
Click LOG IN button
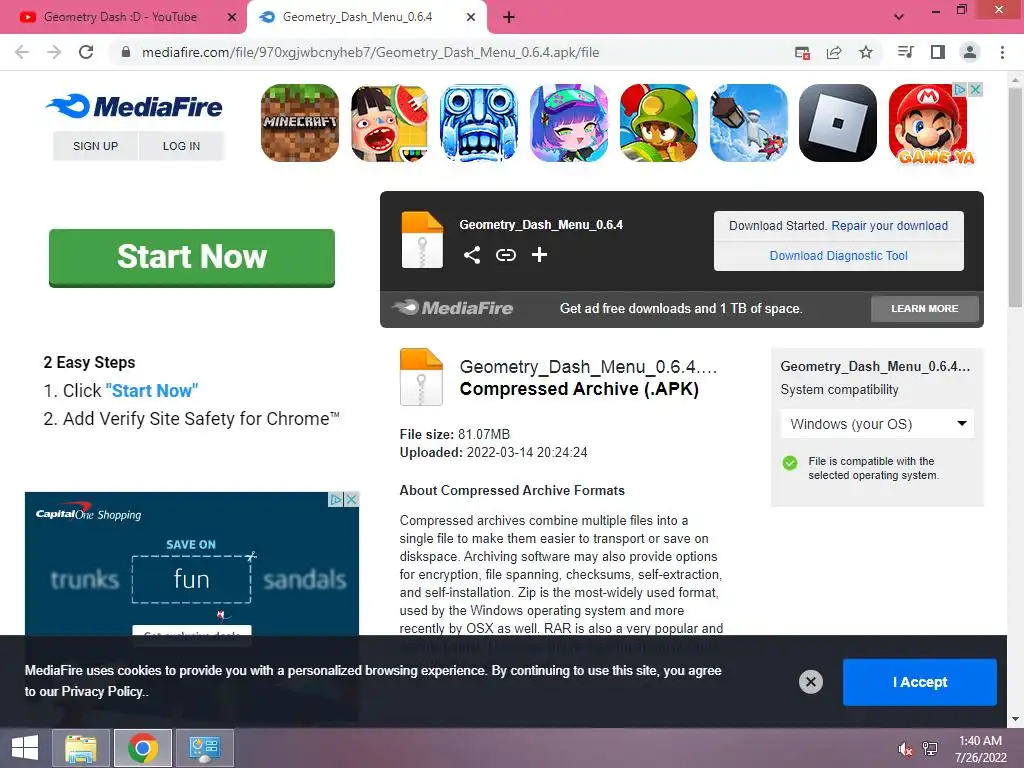click(182, 146)
